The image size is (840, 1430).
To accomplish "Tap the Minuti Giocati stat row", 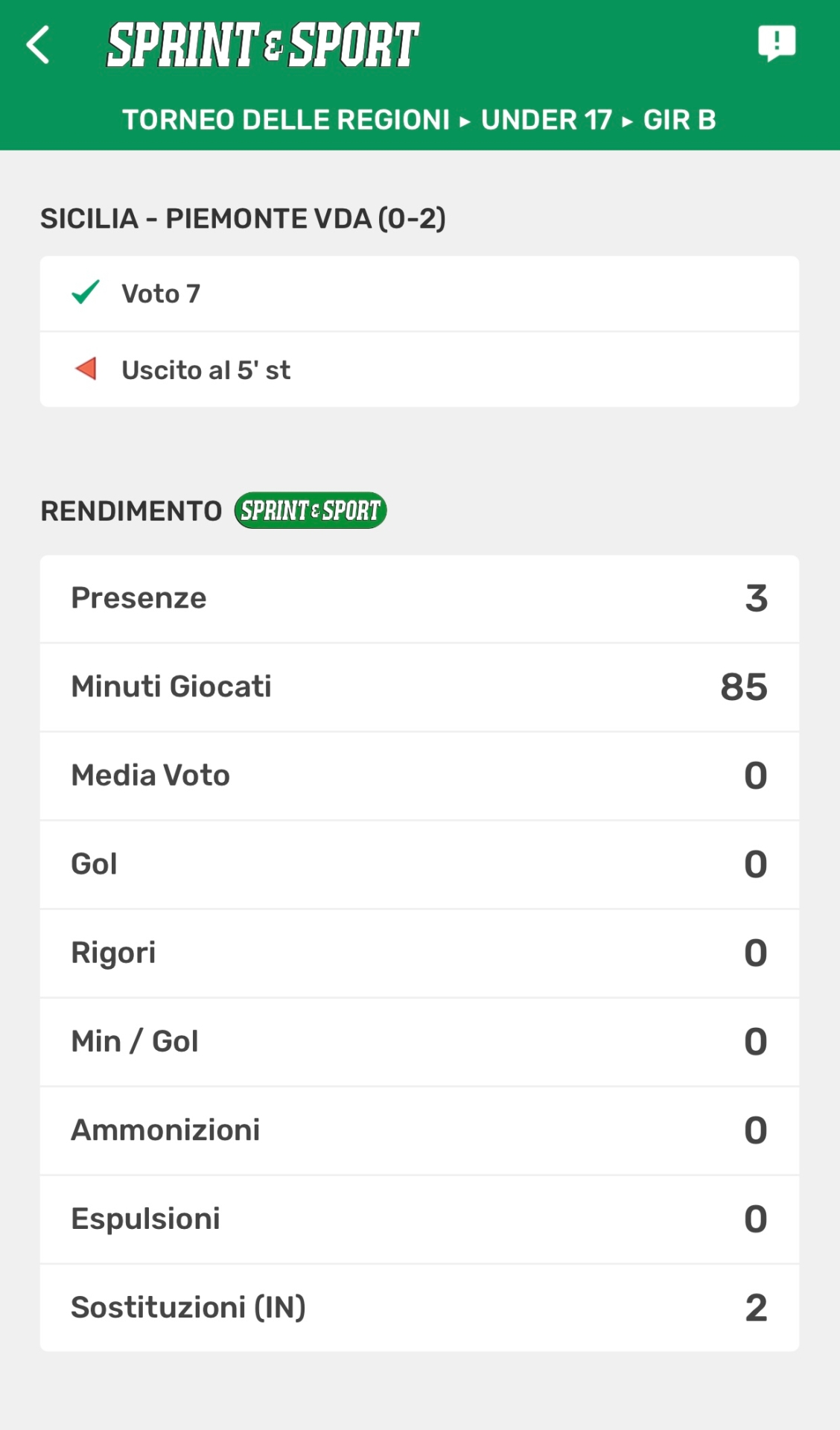I will point(419,687).
